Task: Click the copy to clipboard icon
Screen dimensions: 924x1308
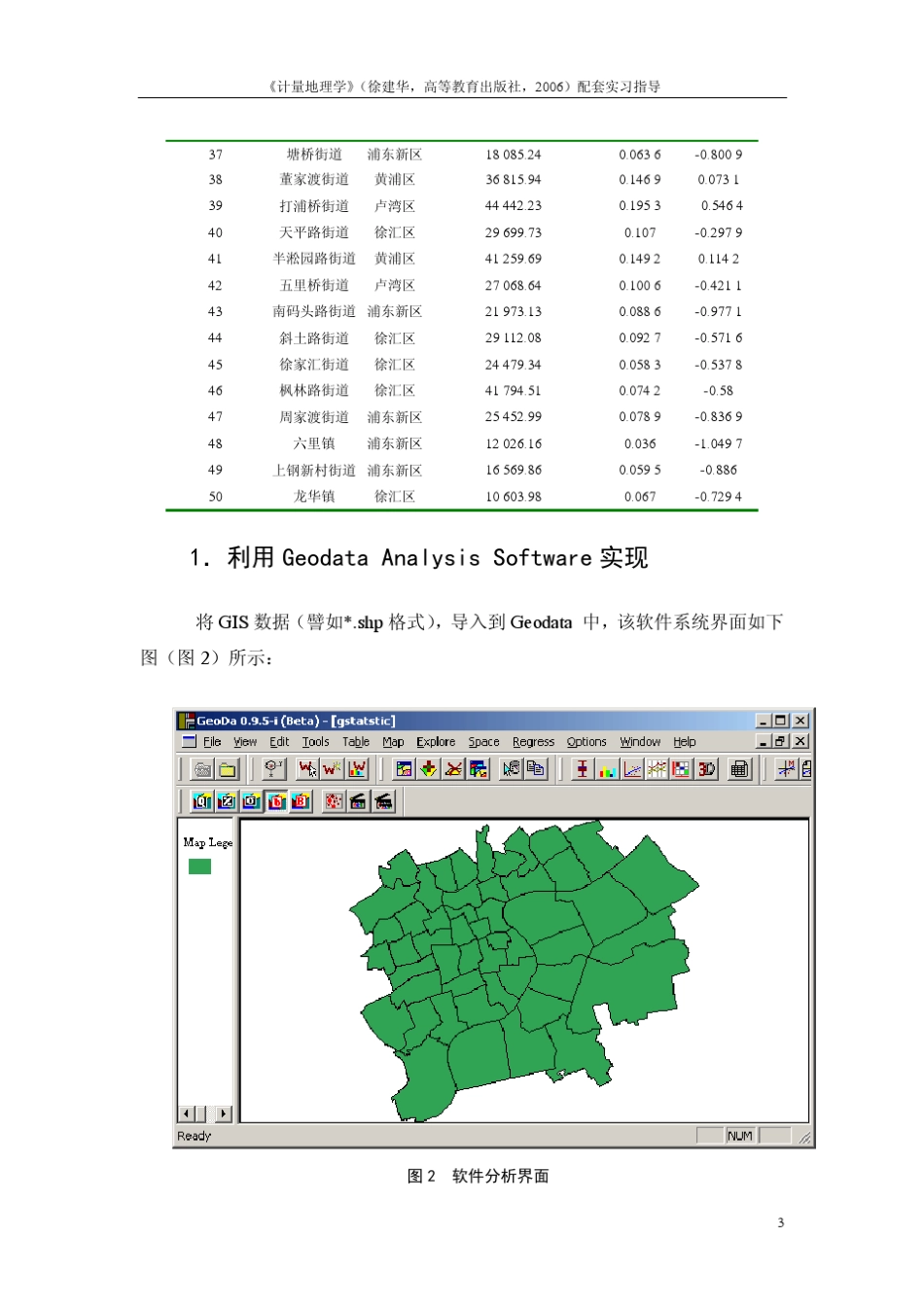Action: [536, 769]
